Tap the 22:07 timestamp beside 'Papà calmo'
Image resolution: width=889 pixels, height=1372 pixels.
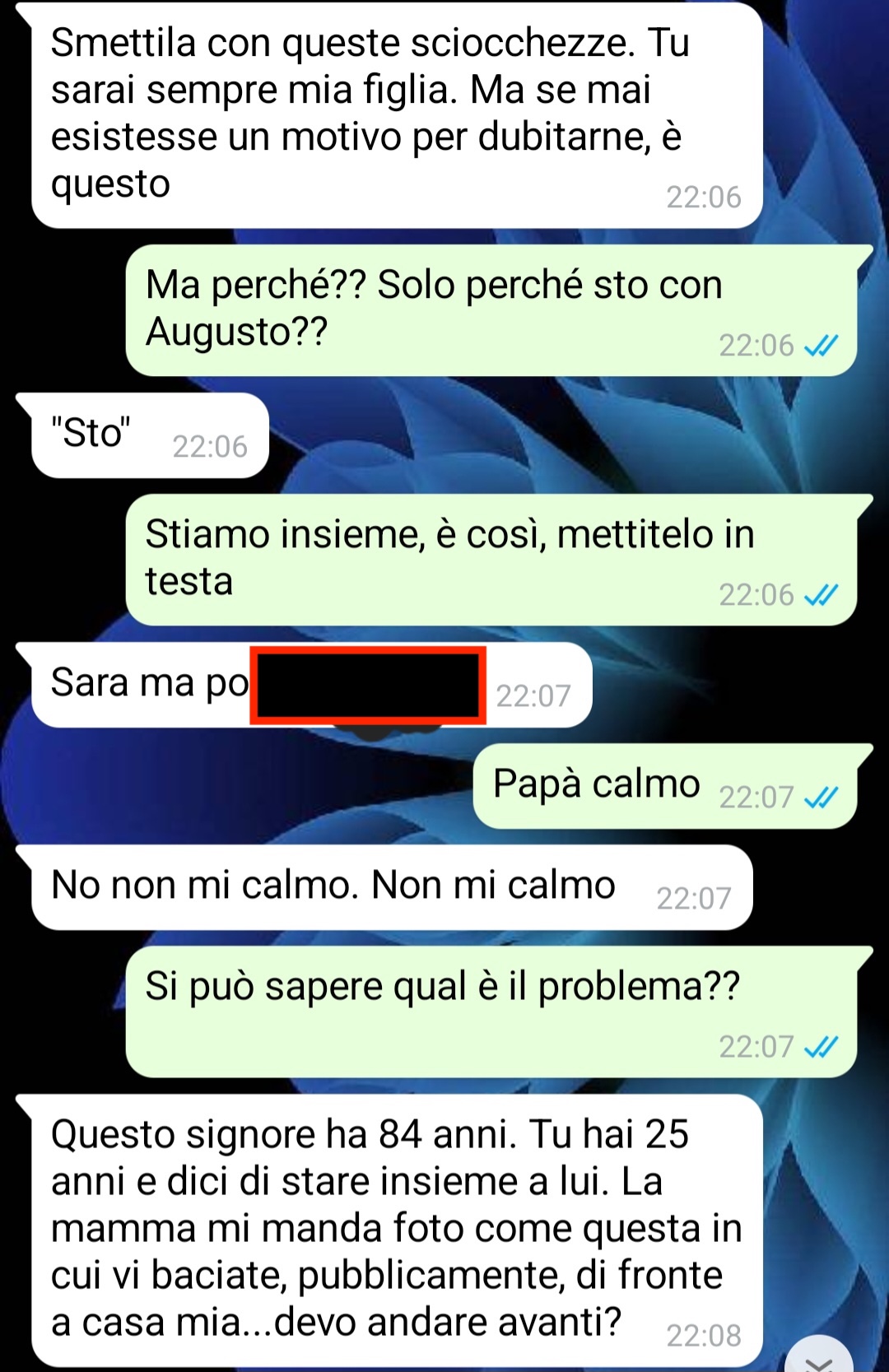[x=756, y=798]
